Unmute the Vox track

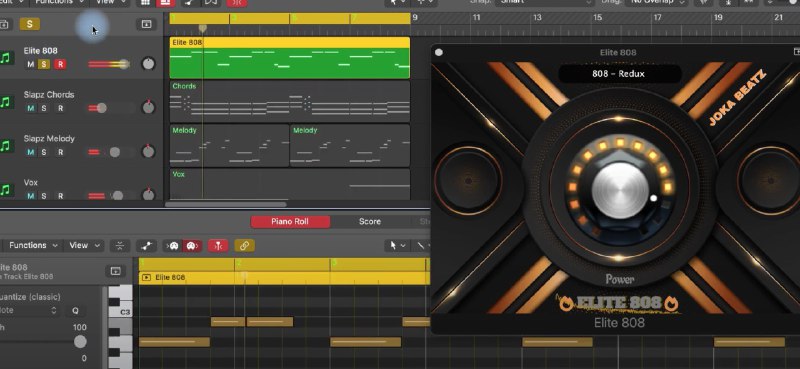pyautogui.click(x=31, y=196)
